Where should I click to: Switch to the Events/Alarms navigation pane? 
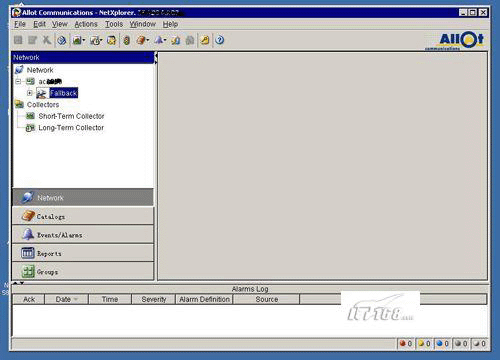tap(83, 235)
